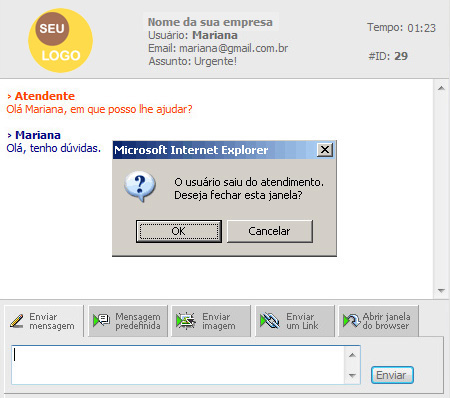Click the Mariana sender name in chat
Screen dimensions: 450x398
[38, 135]
